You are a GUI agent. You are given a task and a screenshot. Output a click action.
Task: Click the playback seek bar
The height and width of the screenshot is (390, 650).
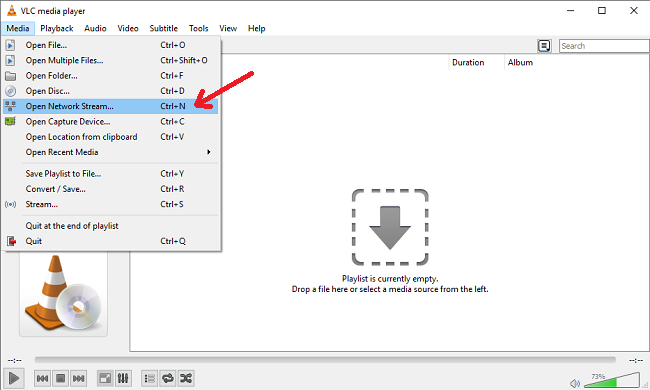point(325,360)
